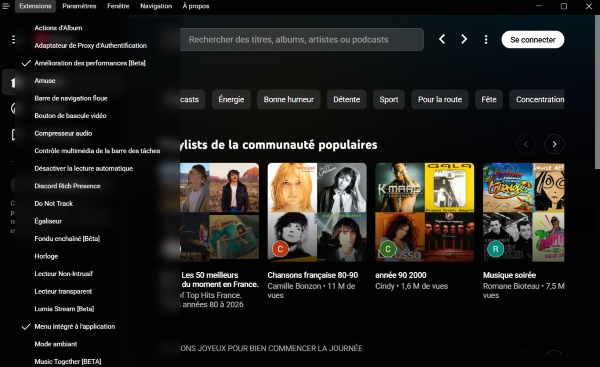Open the Fenêtre menu
Screen dimensions: 600x367
(118, 6)
